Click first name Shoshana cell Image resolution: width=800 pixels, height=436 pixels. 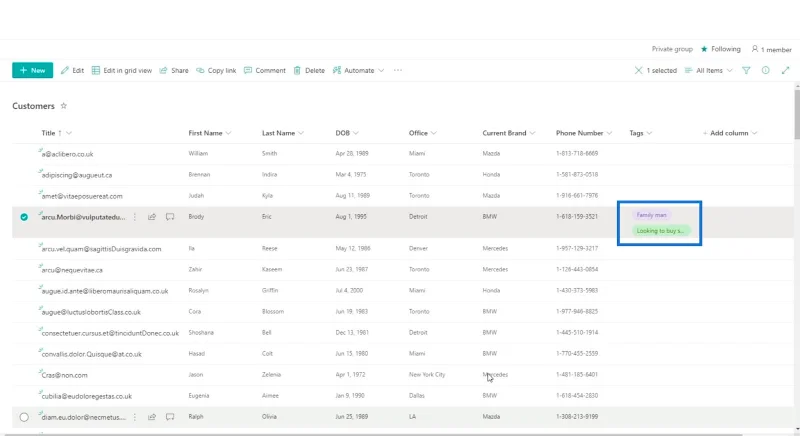point(201,332)
